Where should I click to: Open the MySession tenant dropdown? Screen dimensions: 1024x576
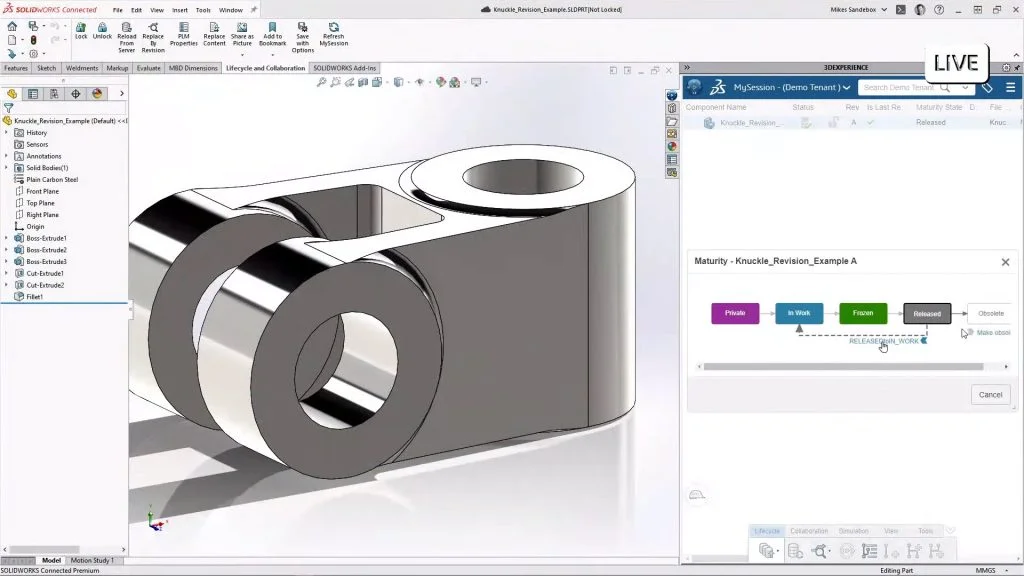click(x=846, y=88)
